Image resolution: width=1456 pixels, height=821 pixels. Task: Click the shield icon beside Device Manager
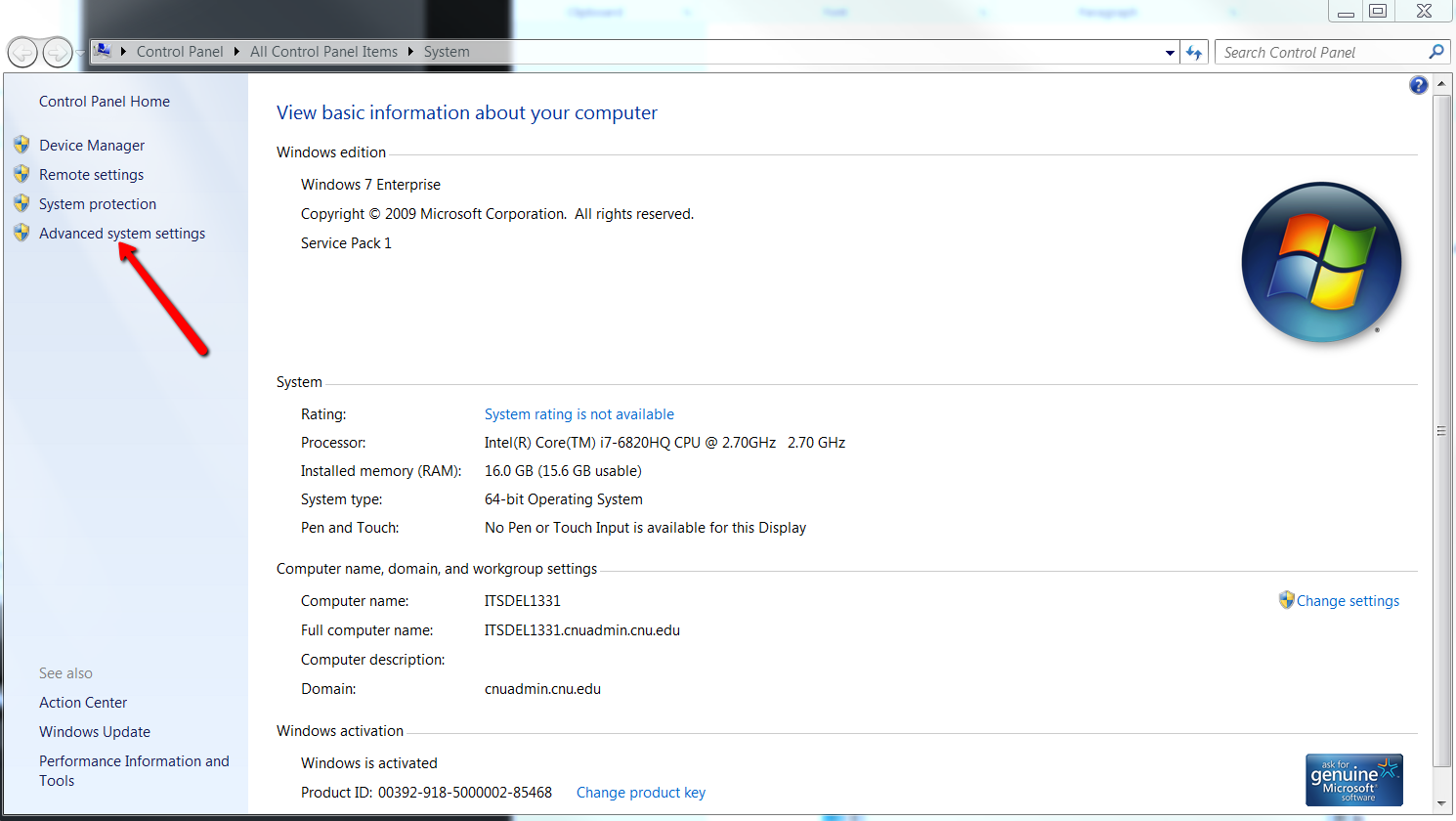21,145
